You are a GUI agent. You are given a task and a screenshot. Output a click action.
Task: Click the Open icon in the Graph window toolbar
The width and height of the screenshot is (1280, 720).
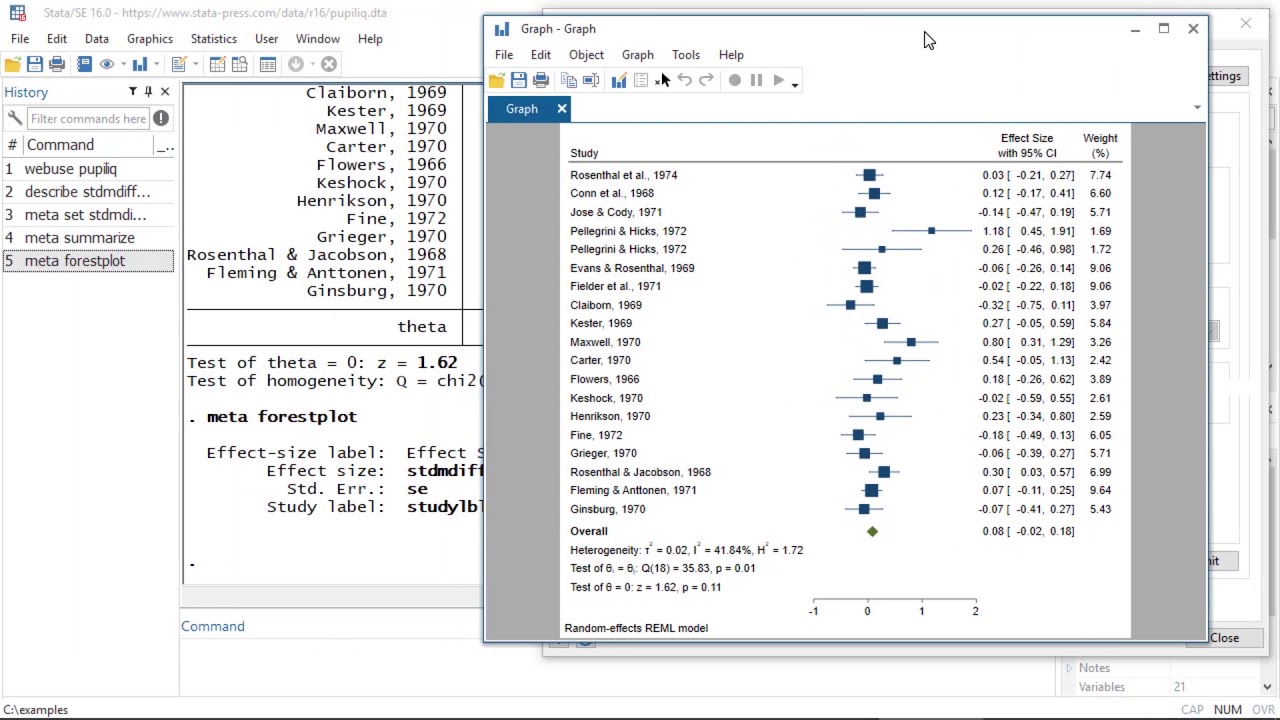pyautogui.click(x=497, y=81)
